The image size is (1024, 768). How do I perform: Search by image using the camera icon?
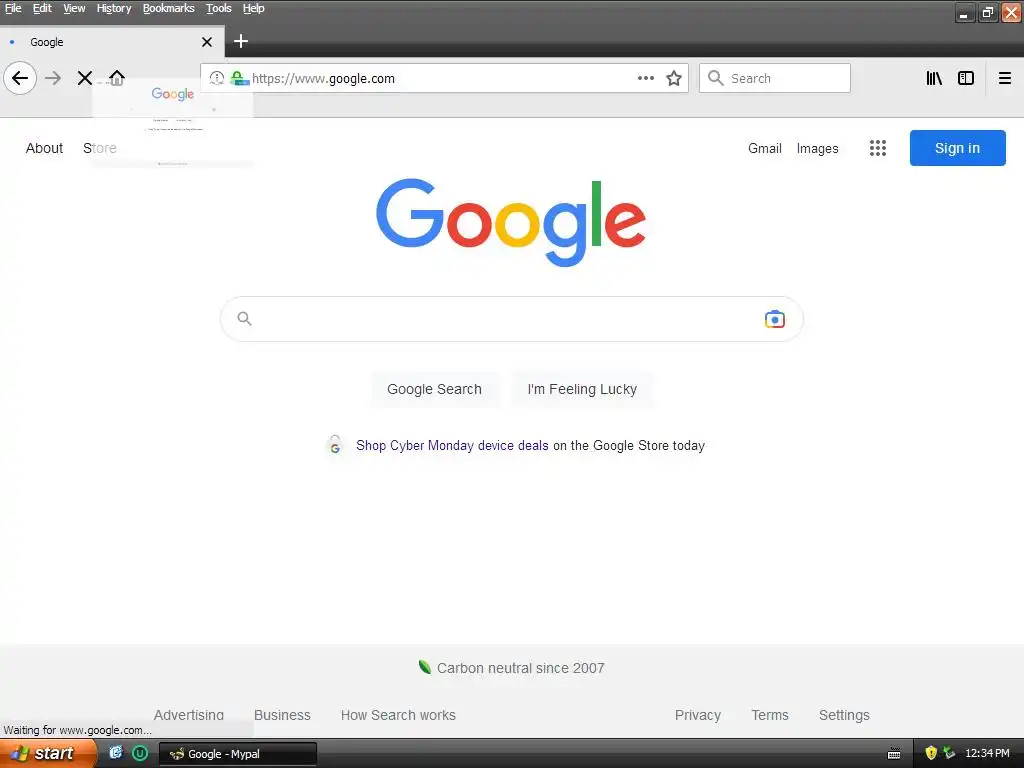775,319
